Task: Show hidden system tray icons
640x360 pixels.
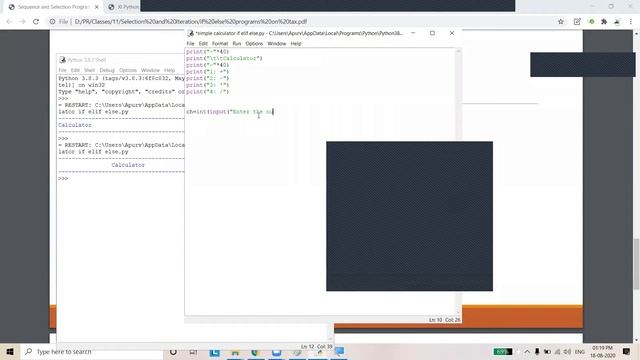Action: coord(527,351)
